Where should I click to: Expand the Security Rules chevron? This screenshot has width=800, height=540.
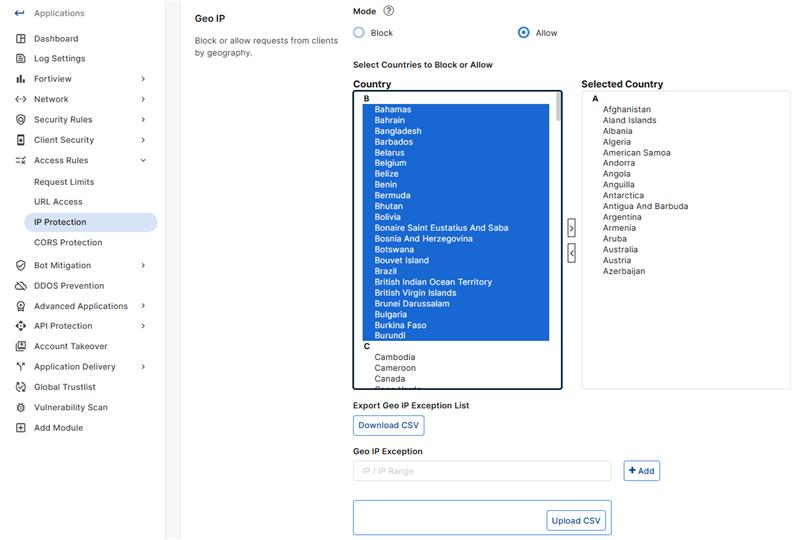coord(143,119)
